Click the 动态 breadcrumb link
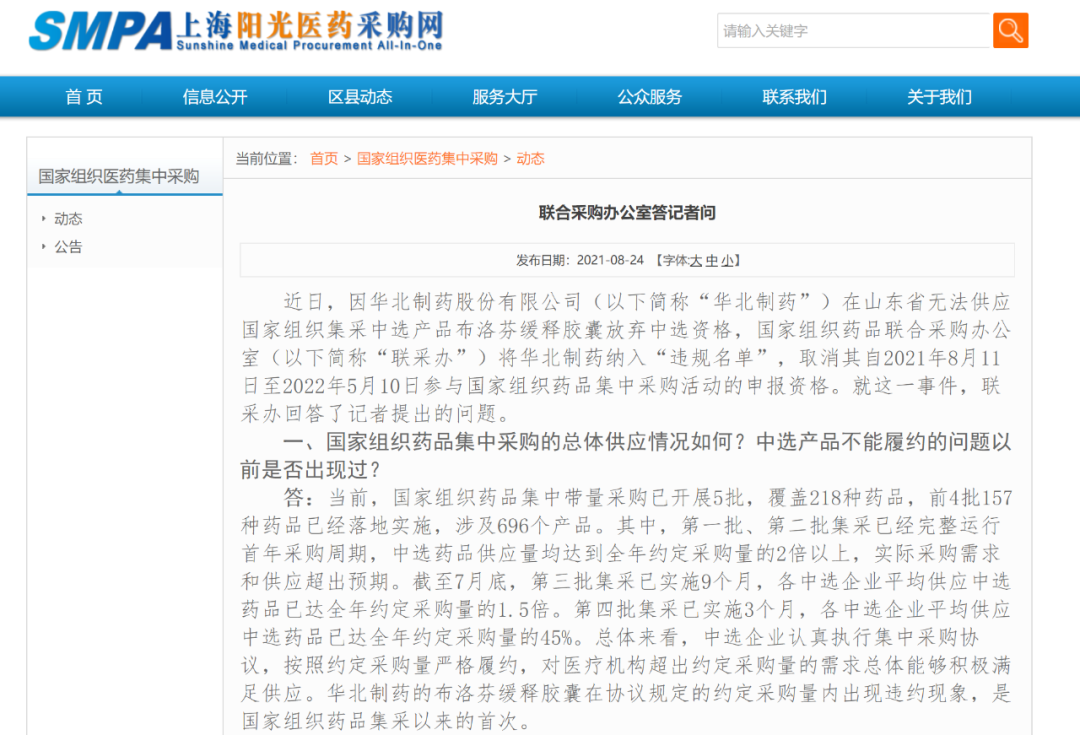The width and height of the screenshot is (1080, 735). [x=530, y=159]
